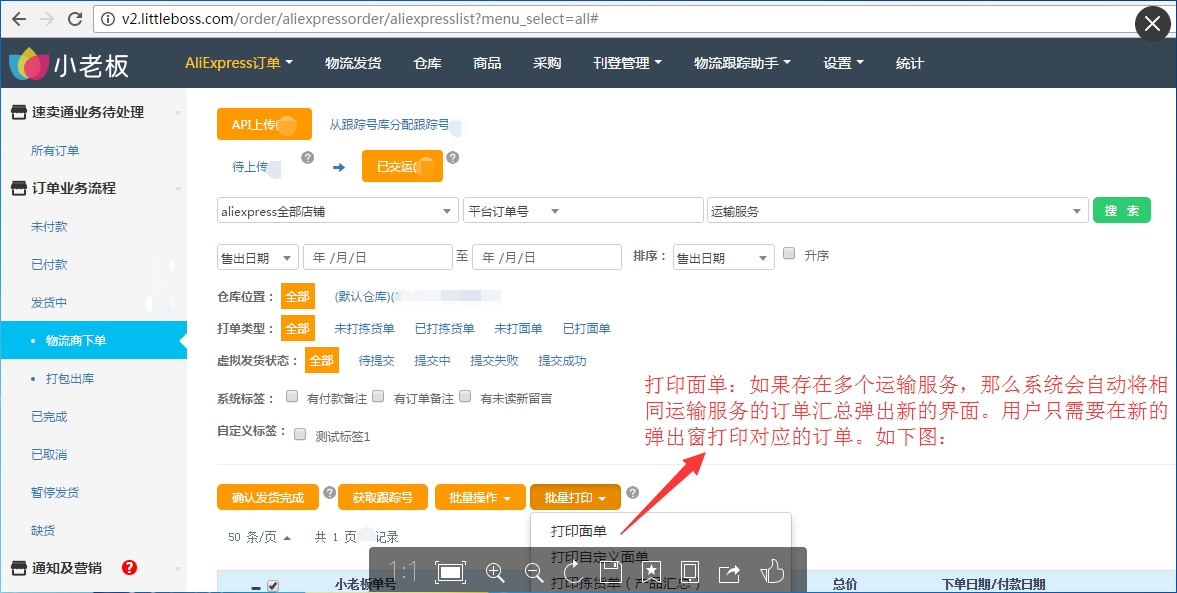
Task: Click the start date field before 至
Action: tap(378, 257)
